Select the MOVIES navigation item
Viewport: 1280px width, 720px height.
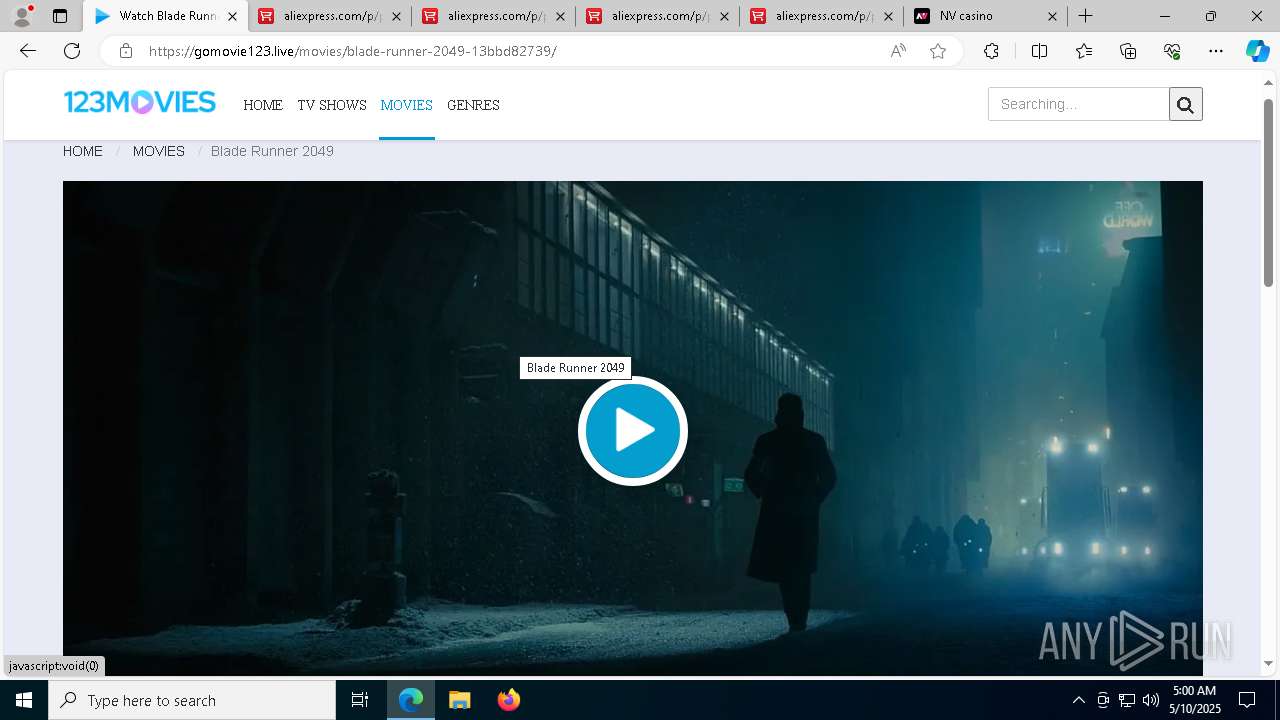click(x=406, y=105)
